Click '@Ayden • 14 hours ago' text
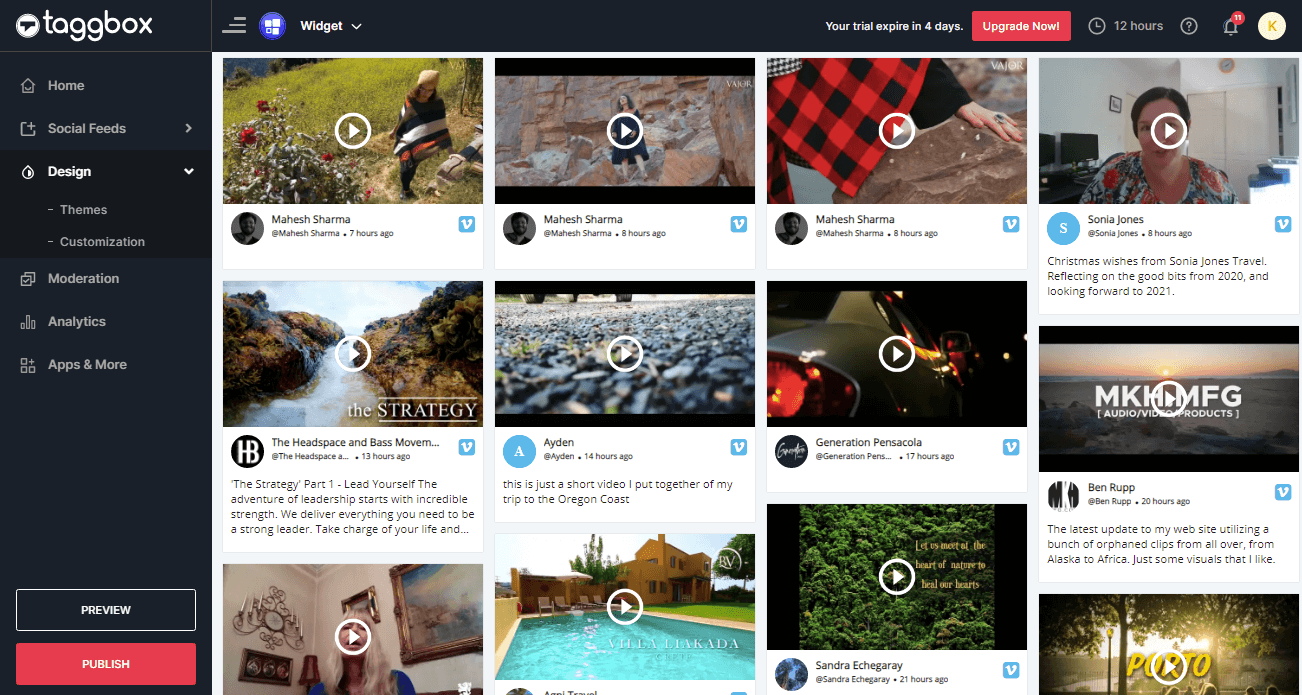Image resolution: width=1302 pixels, height=695 pixels. point(588,457)
